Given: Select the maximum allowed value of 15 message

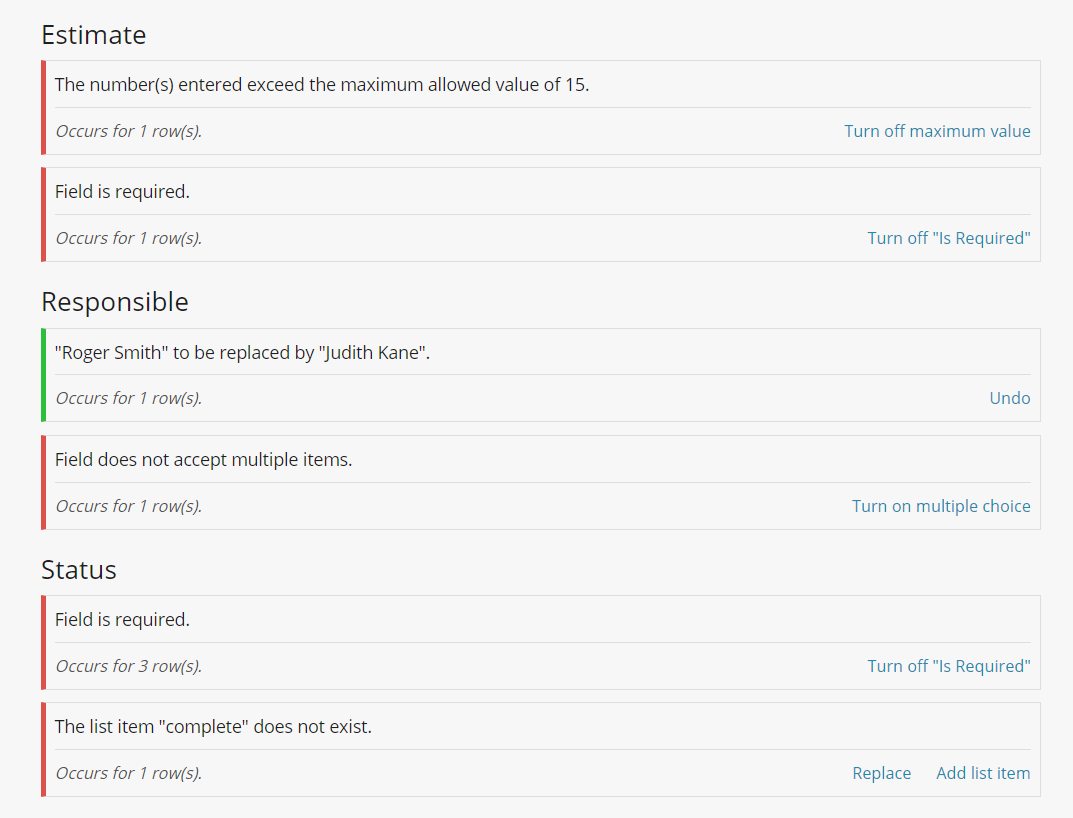Looking at the screenshot, I should click(322, 85).
